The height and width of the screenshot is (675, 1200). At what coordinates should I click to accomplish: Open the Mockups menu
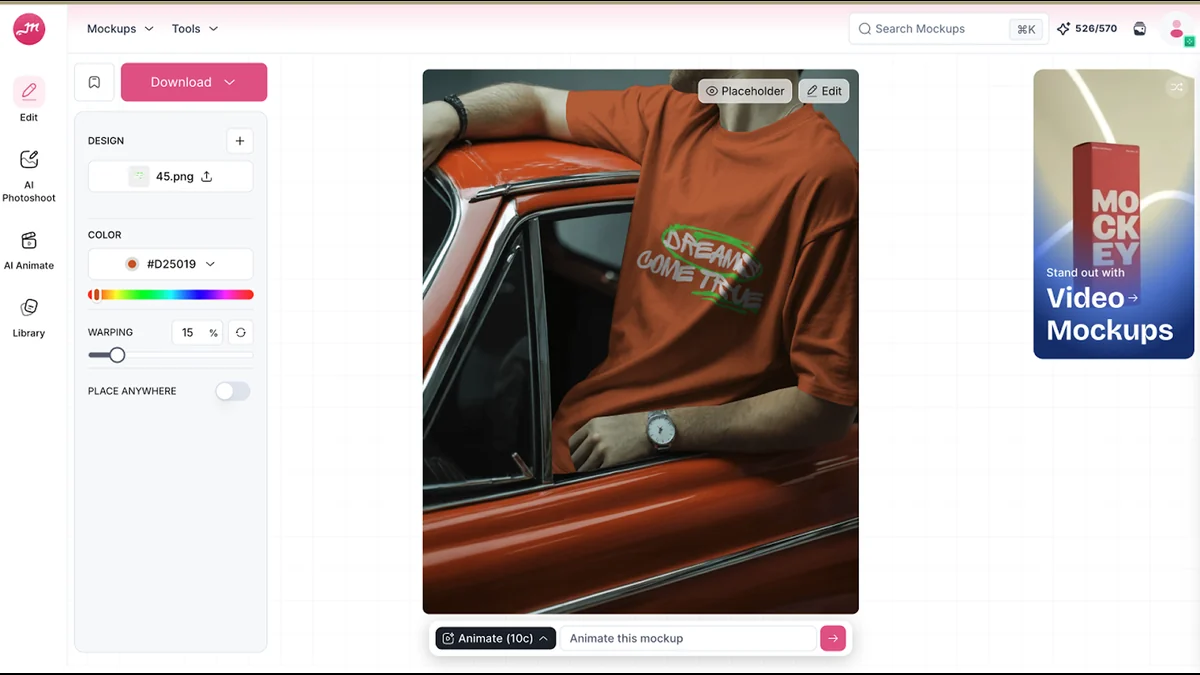[x=120, y=29]
